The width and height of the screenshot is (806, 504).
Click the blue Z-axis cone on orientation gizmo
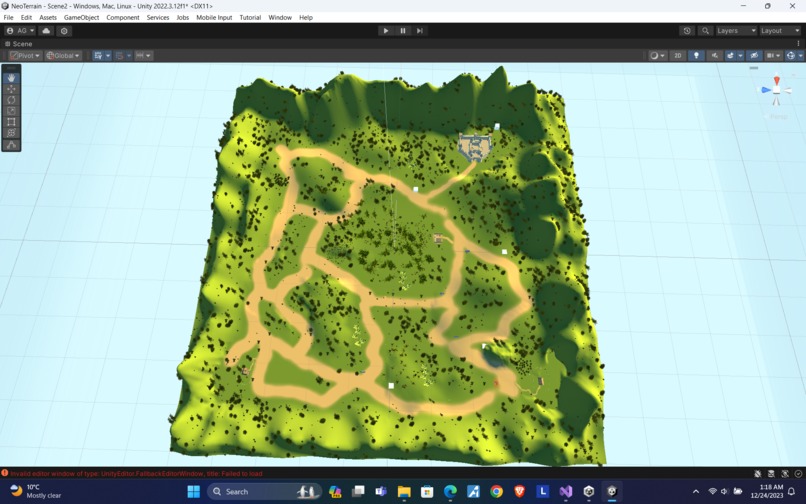point(766,90)
